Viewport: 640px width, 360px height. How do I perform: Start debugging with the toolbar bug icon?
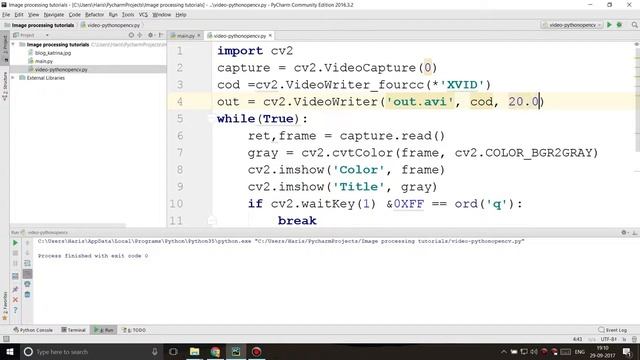coord(619,25)
